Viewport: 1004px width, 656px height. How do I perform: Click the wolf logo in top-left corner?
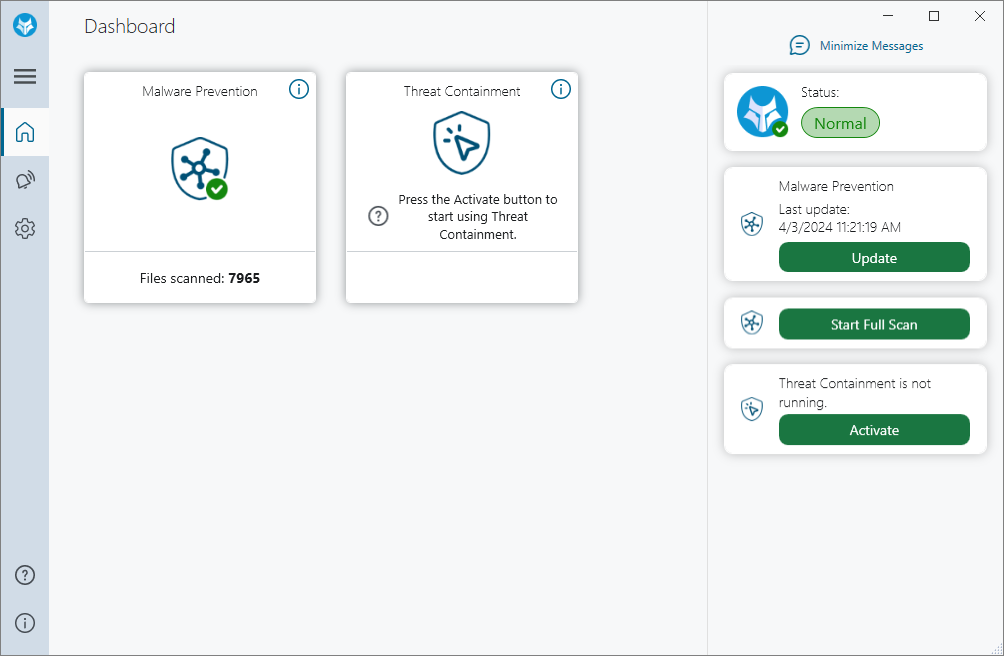pos(25,25)
